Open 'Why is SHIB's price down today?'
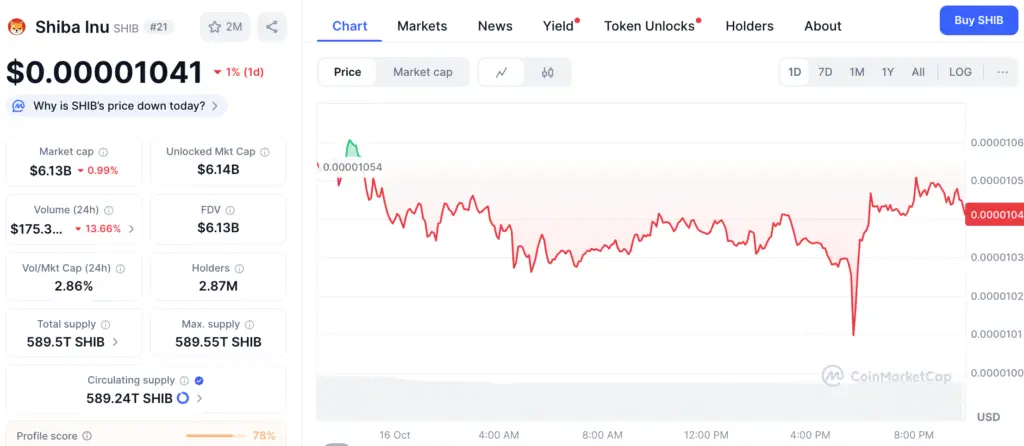The image size is (1024, 446). click(117, 106)
